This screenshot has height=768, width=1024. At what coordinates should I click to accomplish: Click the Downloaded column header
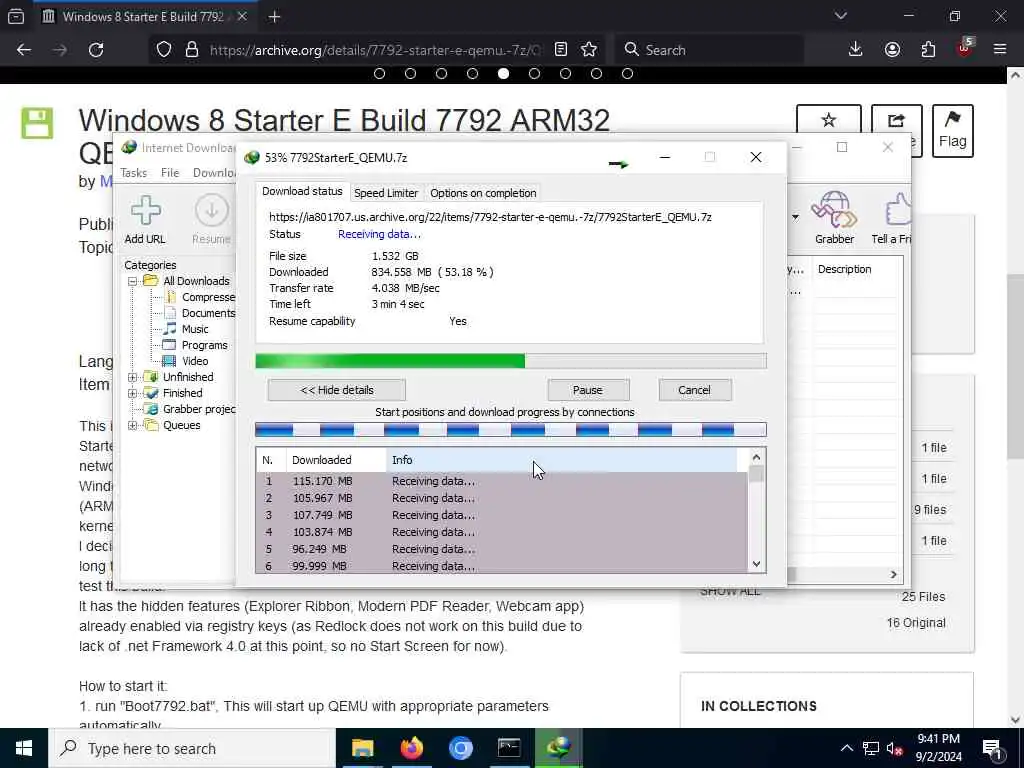tap(336, 460)
